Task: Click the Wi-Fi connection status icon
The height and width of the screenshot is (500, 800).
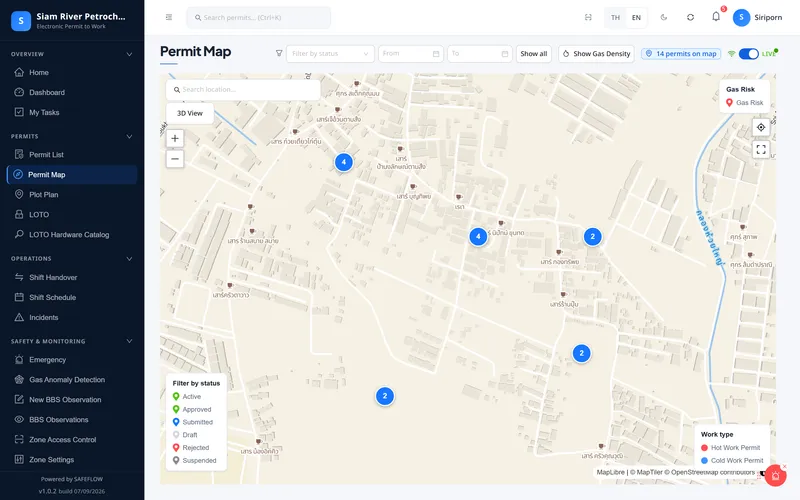Action: coord(731,54)
